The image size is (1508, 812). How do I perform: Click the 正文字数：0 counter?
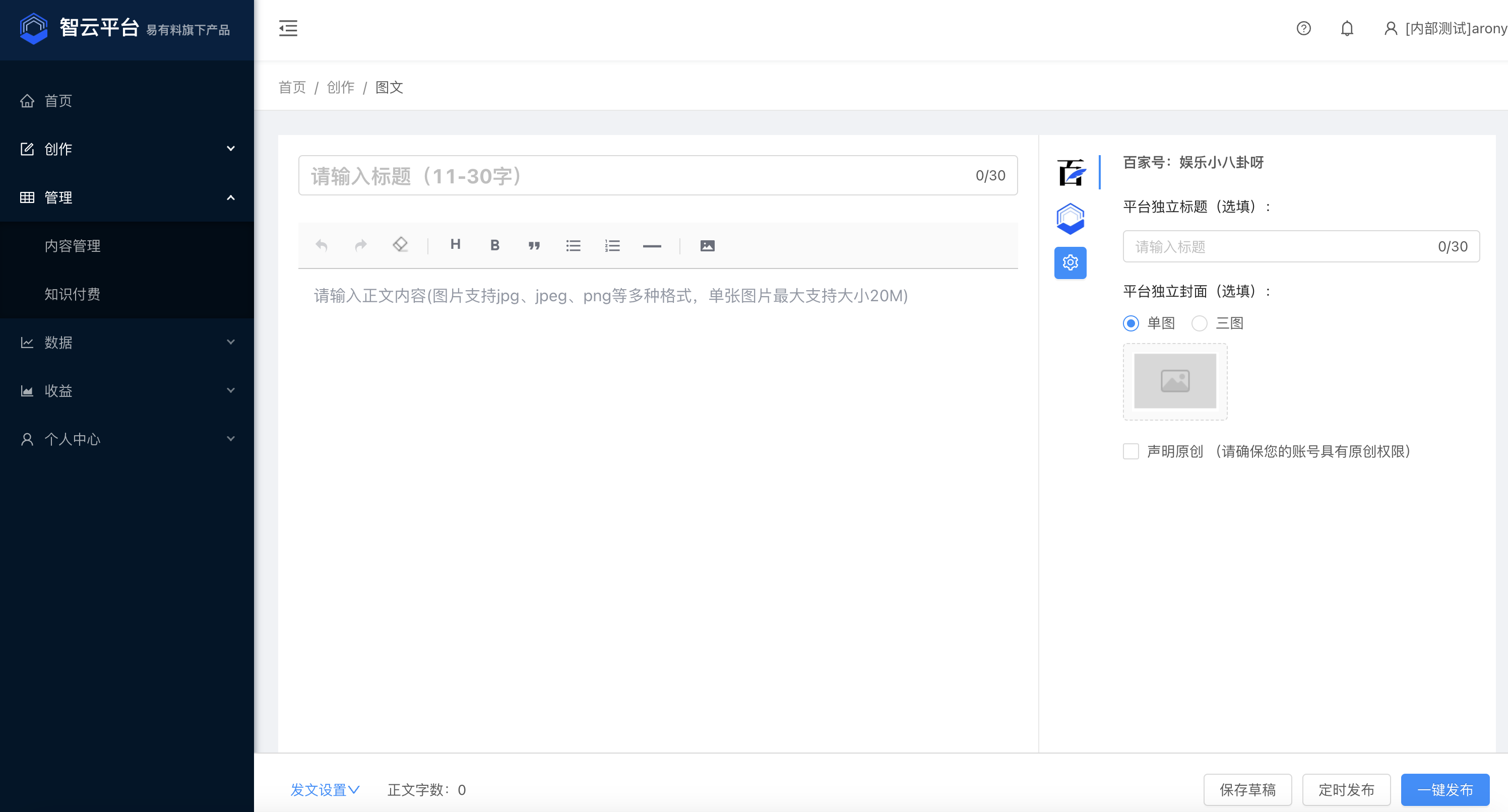tap(427, 790)
